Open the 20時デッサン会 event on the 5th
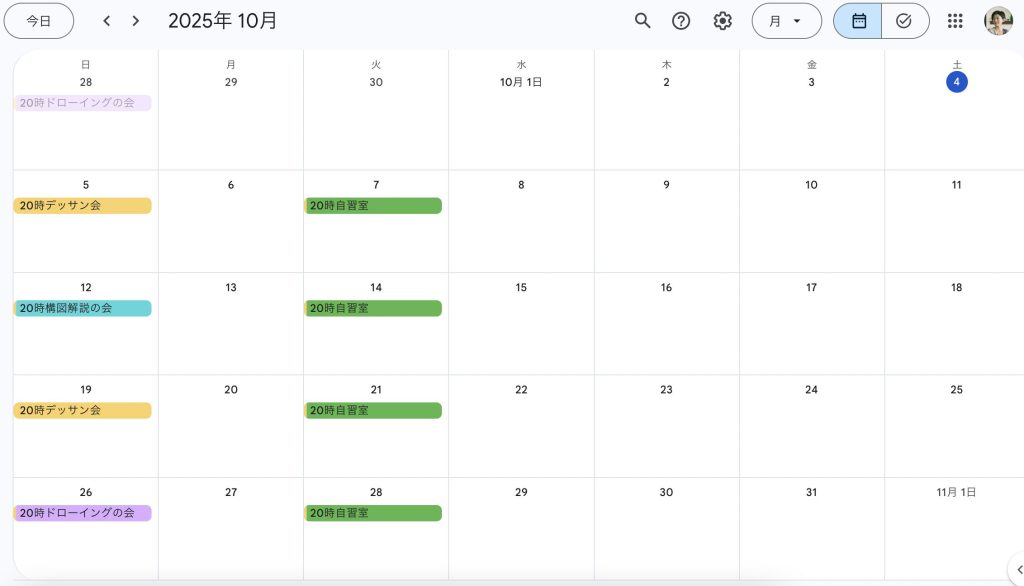This screenshot has width=1024, height=586. coord(83,206)
